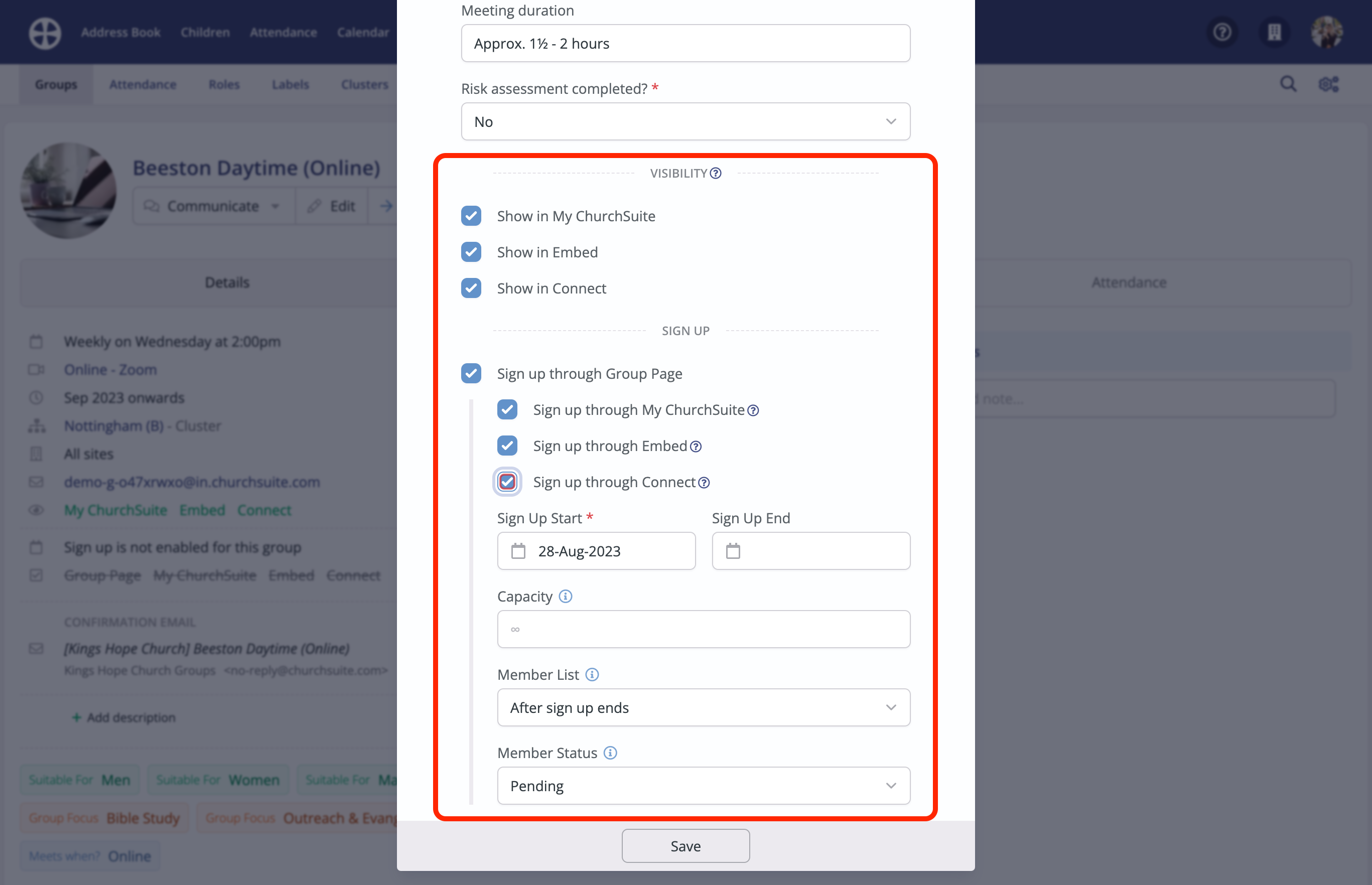Click into the Capacity input field
This screenshot has height=885, width=1372.
click(x=703, y=629)
